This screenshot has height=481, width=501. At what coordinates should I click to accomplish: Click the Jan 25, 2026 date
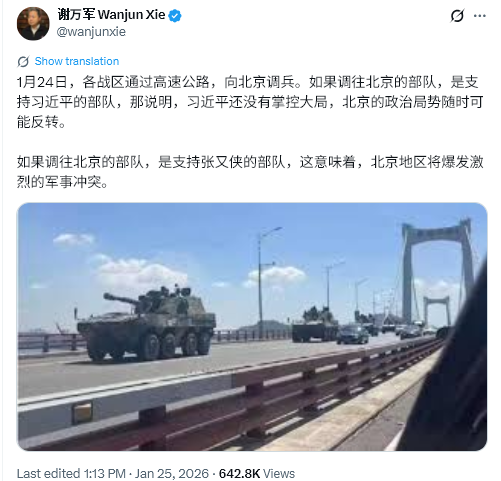172,473
